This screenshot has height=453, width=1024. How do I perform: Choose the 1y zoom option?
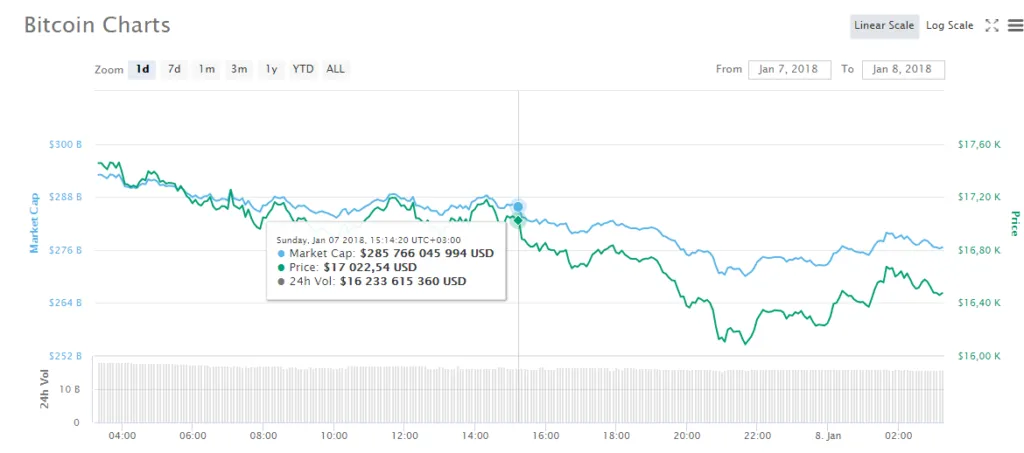pos(271,69)
